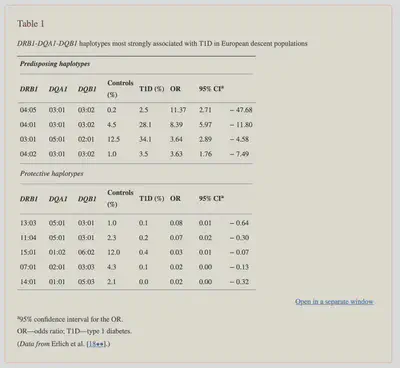The height and width of the screenshot is (368, 400).
Task: Open reference 18 citation link
Action: (96, 344)
